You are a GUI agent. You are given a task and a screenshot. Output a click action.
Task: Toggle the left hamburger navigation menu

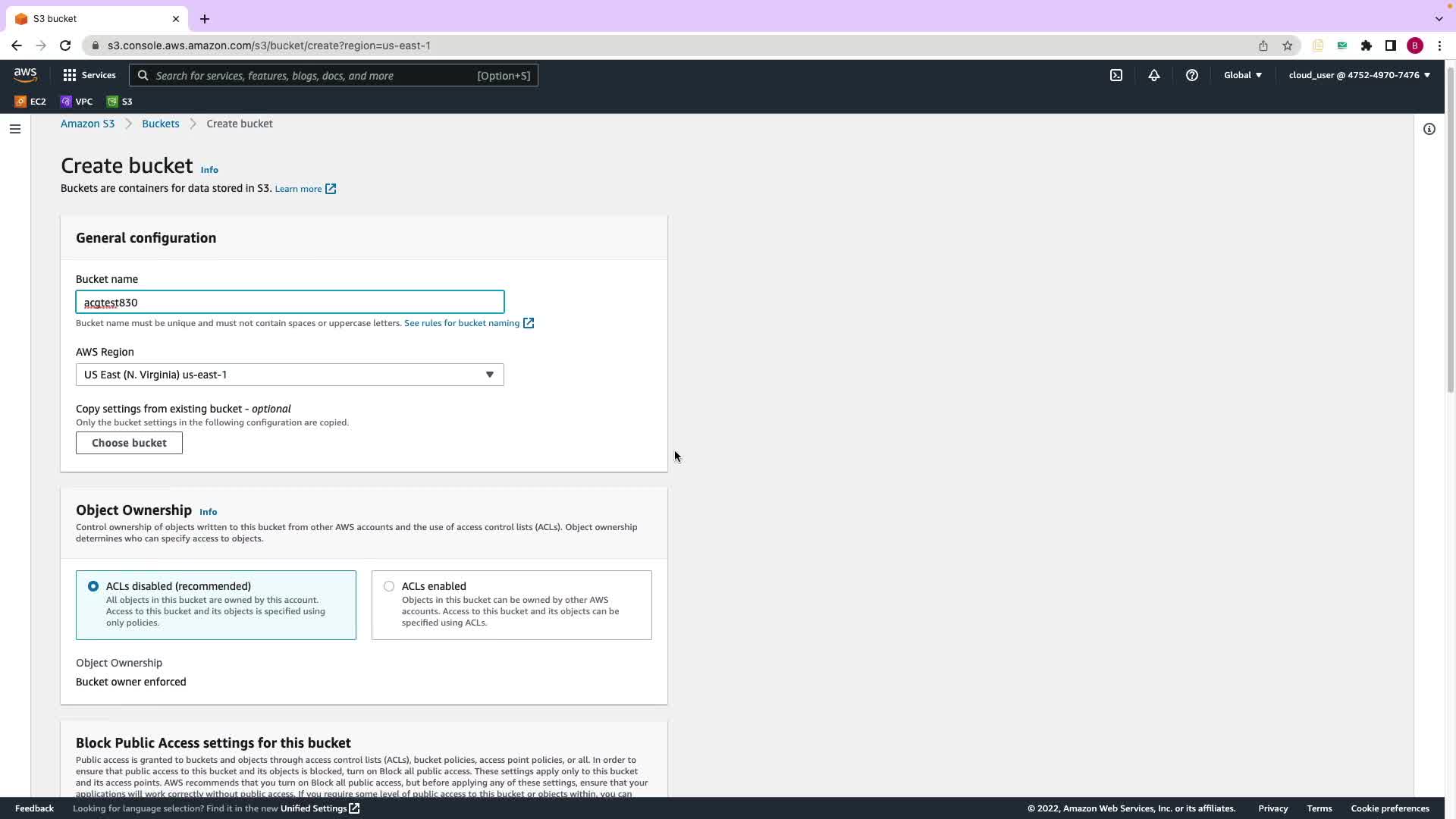click(x=14, y=129)
